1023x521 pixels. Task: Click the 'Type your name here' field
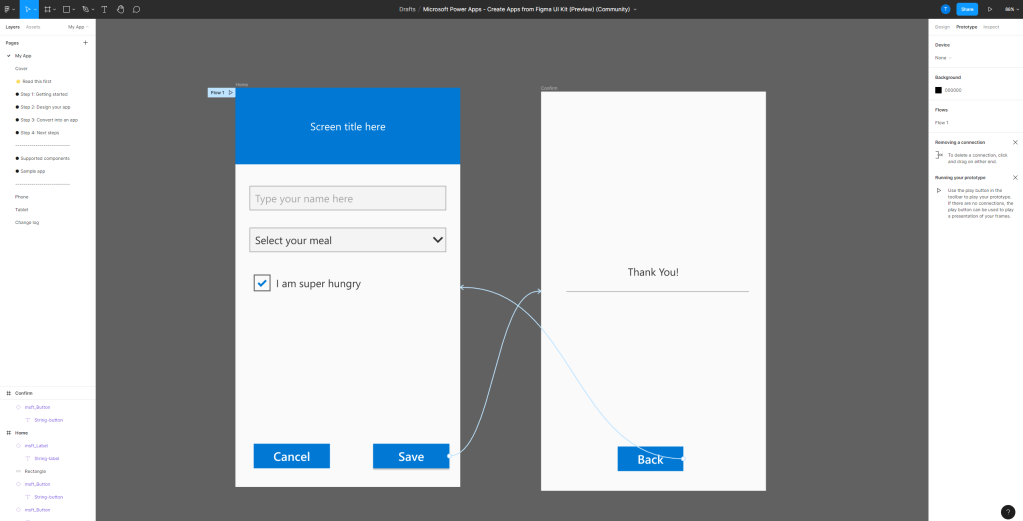pos(347,199)
